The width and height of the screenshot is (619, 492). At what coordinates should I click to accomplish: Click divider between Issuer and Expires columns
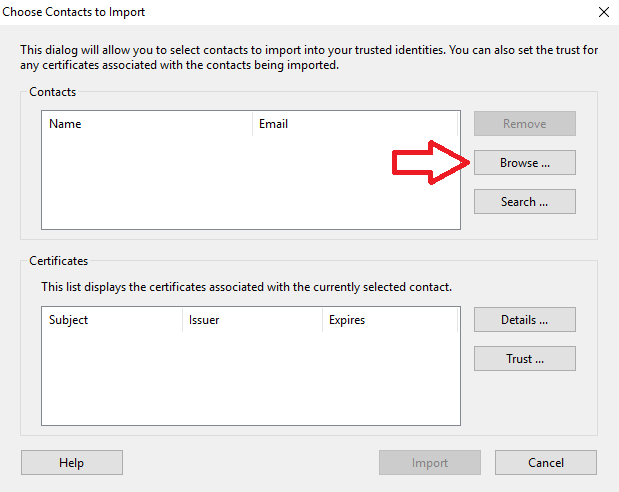tap(322, 320)
